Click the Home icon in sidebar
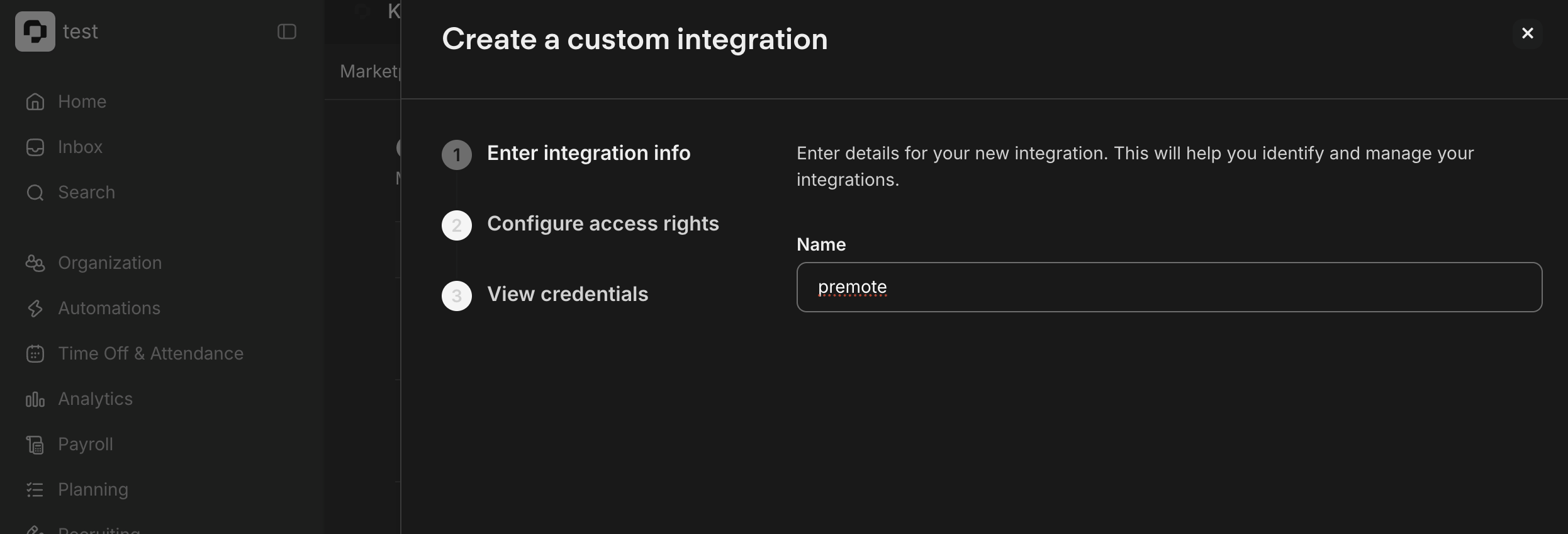 [35, 101]
